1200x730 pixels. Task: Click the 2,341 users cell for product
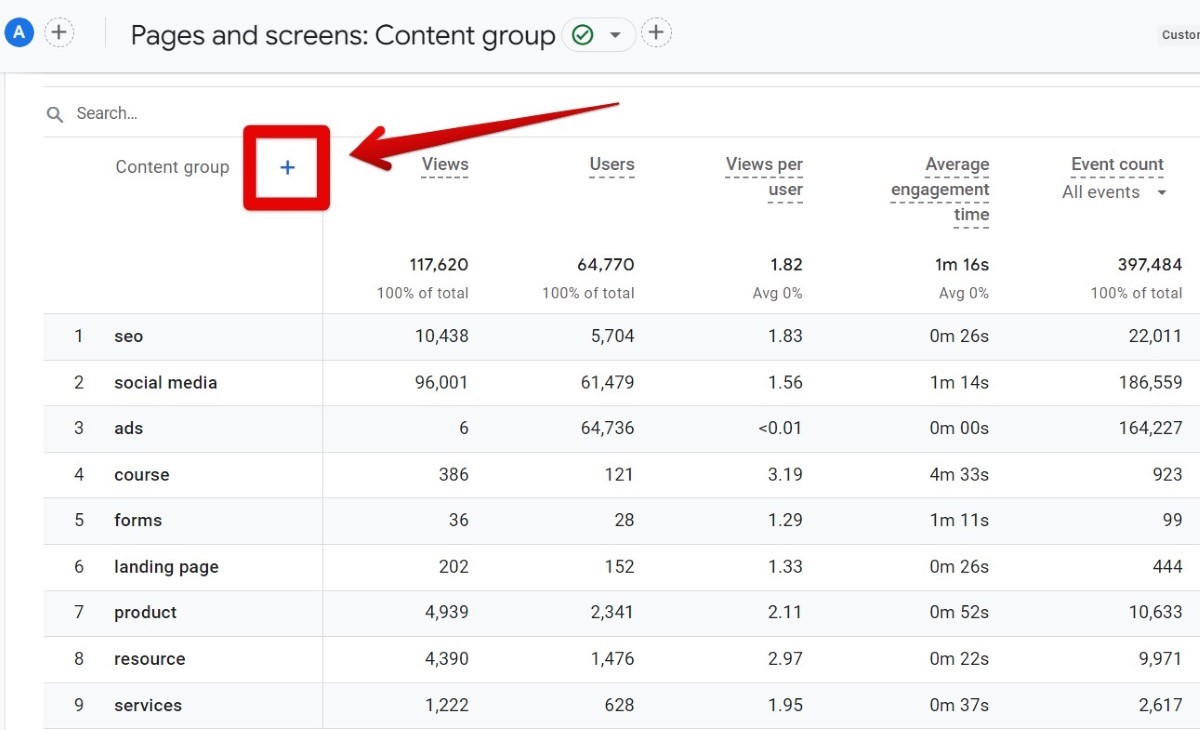coord(612,613)
